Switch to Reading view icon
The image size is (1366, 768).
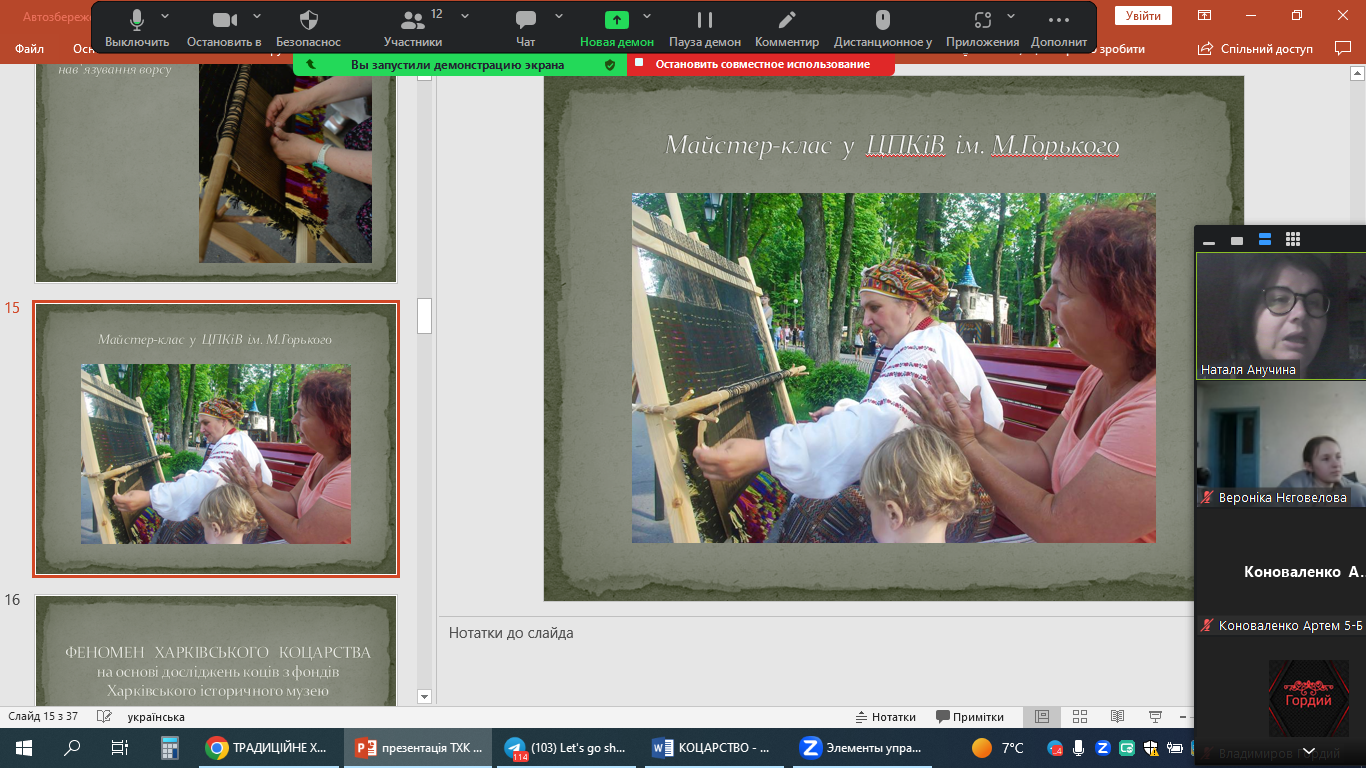coord(1118,717)
